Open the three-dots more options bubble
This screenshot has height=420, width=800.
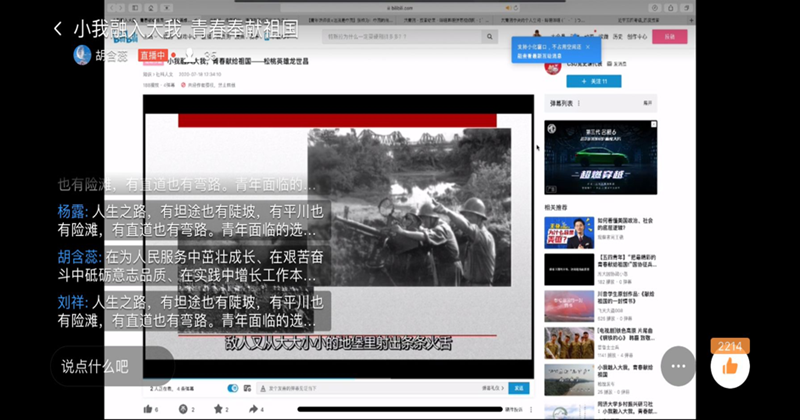click(x=678, y=366)
